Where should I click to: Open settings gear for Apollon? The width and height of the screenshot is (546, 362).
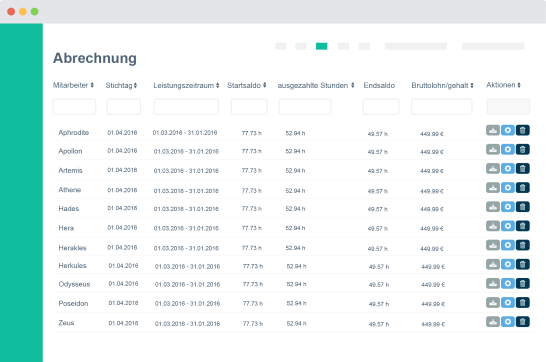(x=508, y=150)
